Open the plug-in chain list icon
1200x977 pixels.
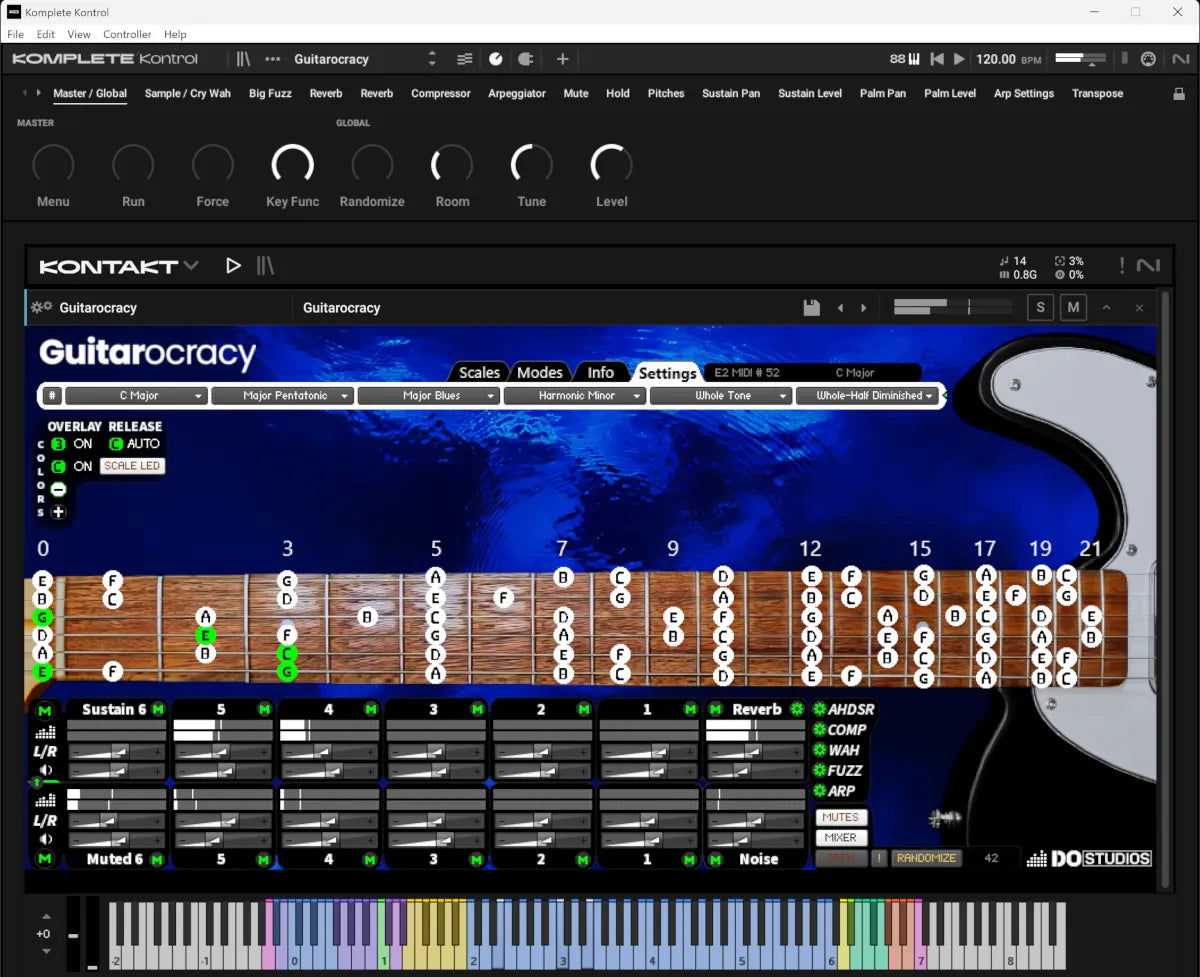click(464, 59)
